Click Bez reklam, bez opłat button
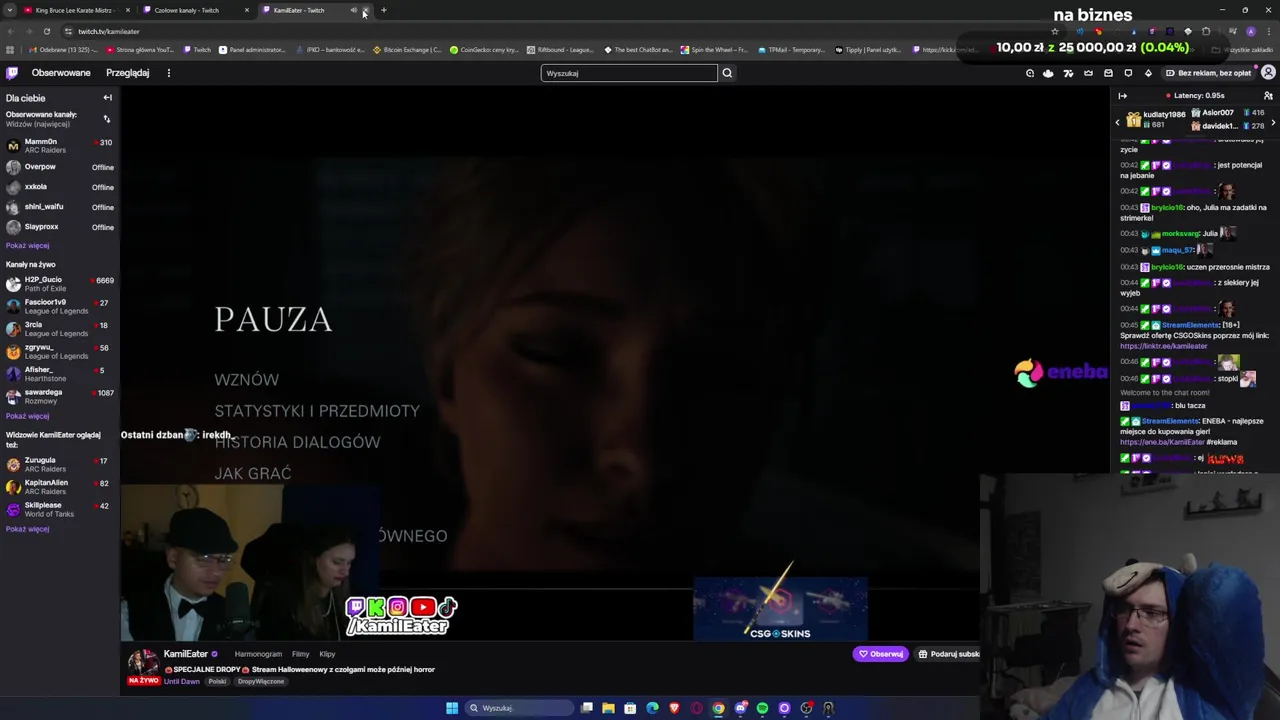1280x720 pixels. (x=1207, y=73)
